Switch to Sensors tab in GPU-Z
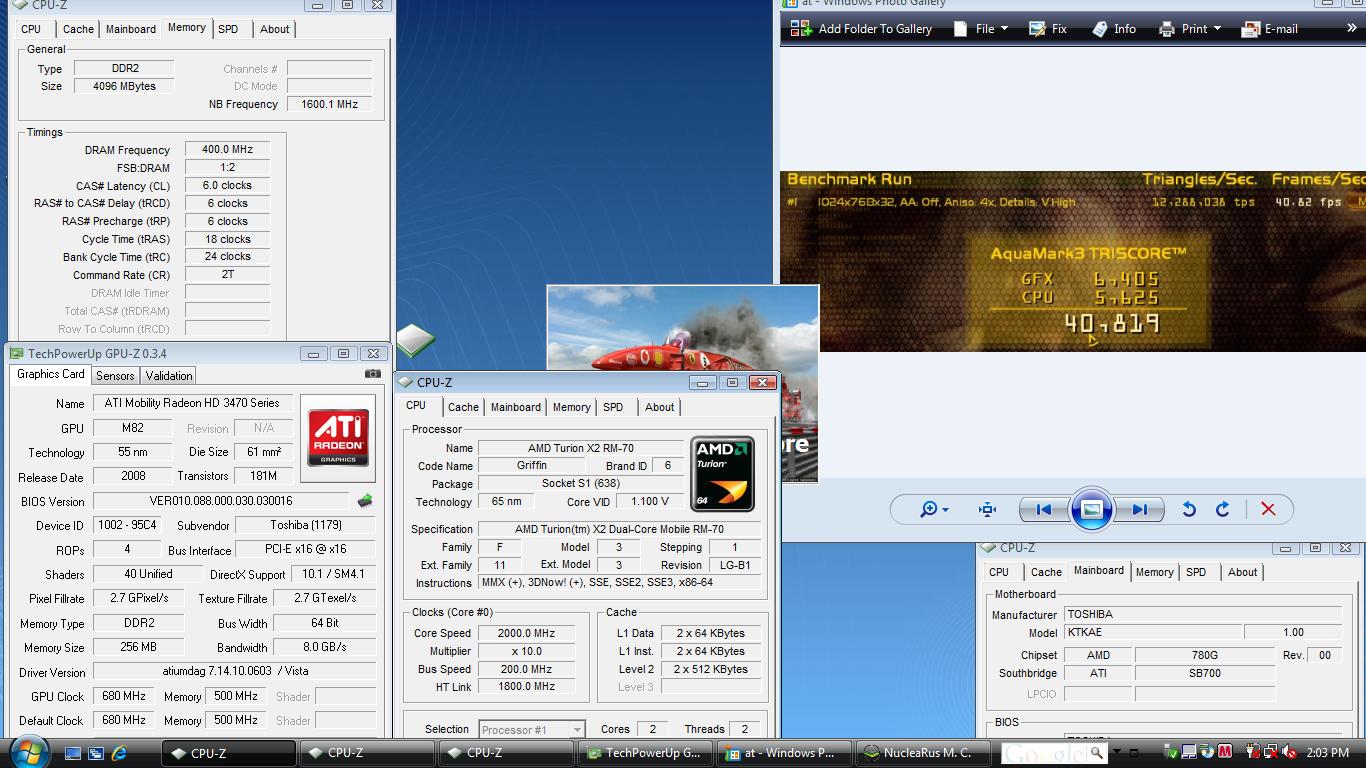 pos(115,376)
